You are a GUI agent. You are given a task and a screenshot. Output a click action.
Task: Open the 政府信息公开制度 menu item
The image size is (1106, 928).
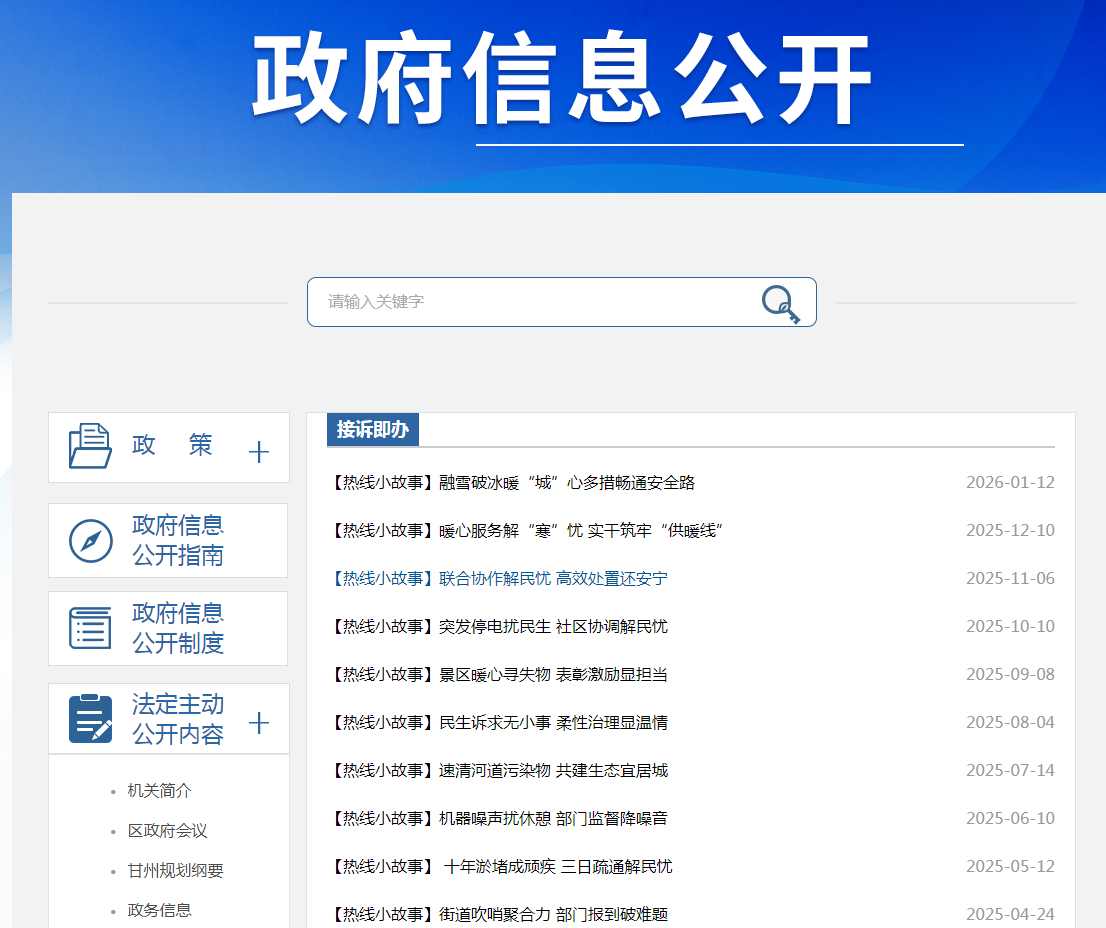tap(178, 628)
